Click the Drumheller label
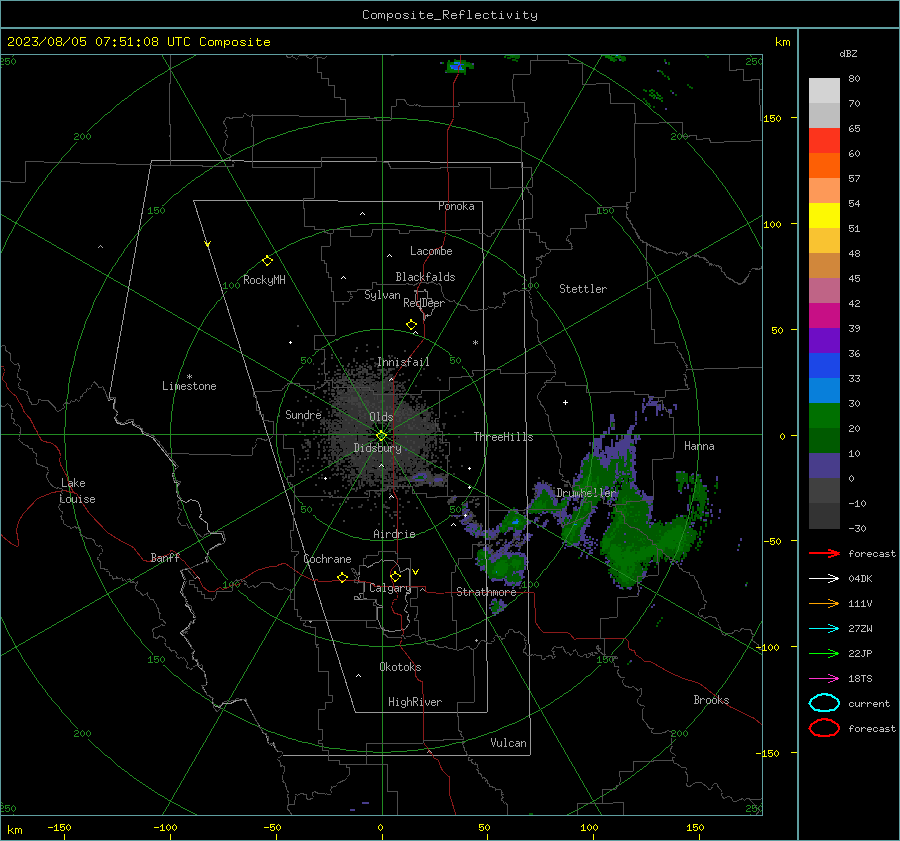The width and height of the screenshot is (900, 841). pos(586,493)
